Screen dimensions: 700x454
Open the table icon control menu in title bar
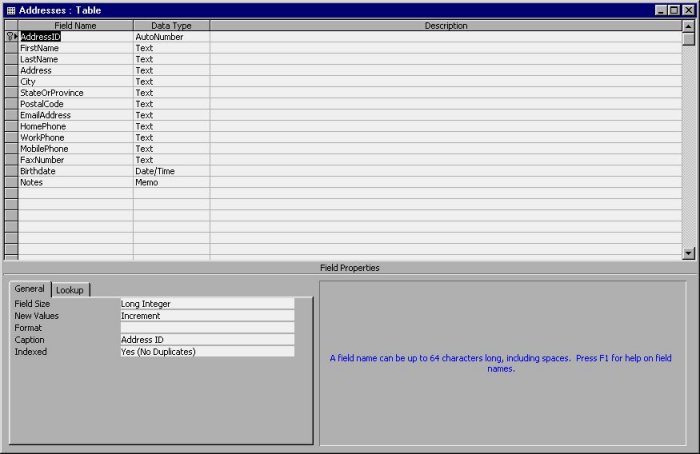pyautogui.click(x=11, y=9)
